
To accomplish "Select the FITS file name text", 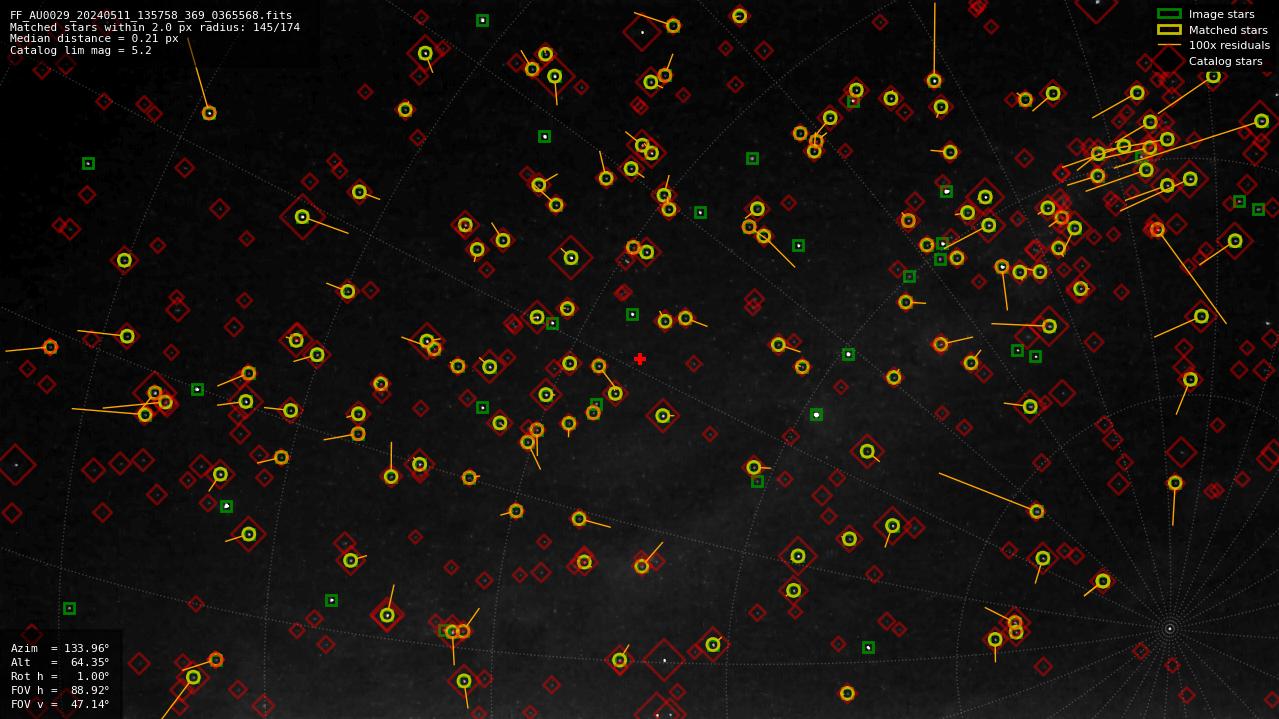I will (151, 16).
